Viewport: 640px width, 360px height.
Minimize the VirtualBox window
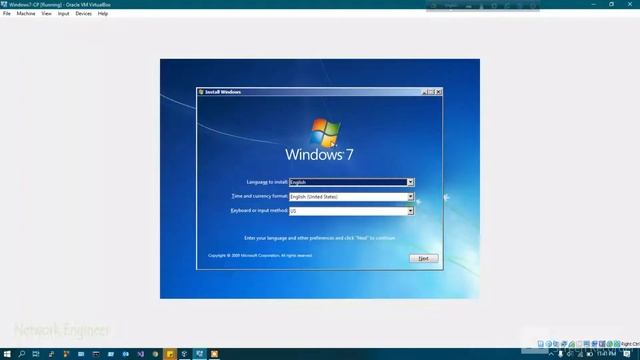[x=593, y=4]
